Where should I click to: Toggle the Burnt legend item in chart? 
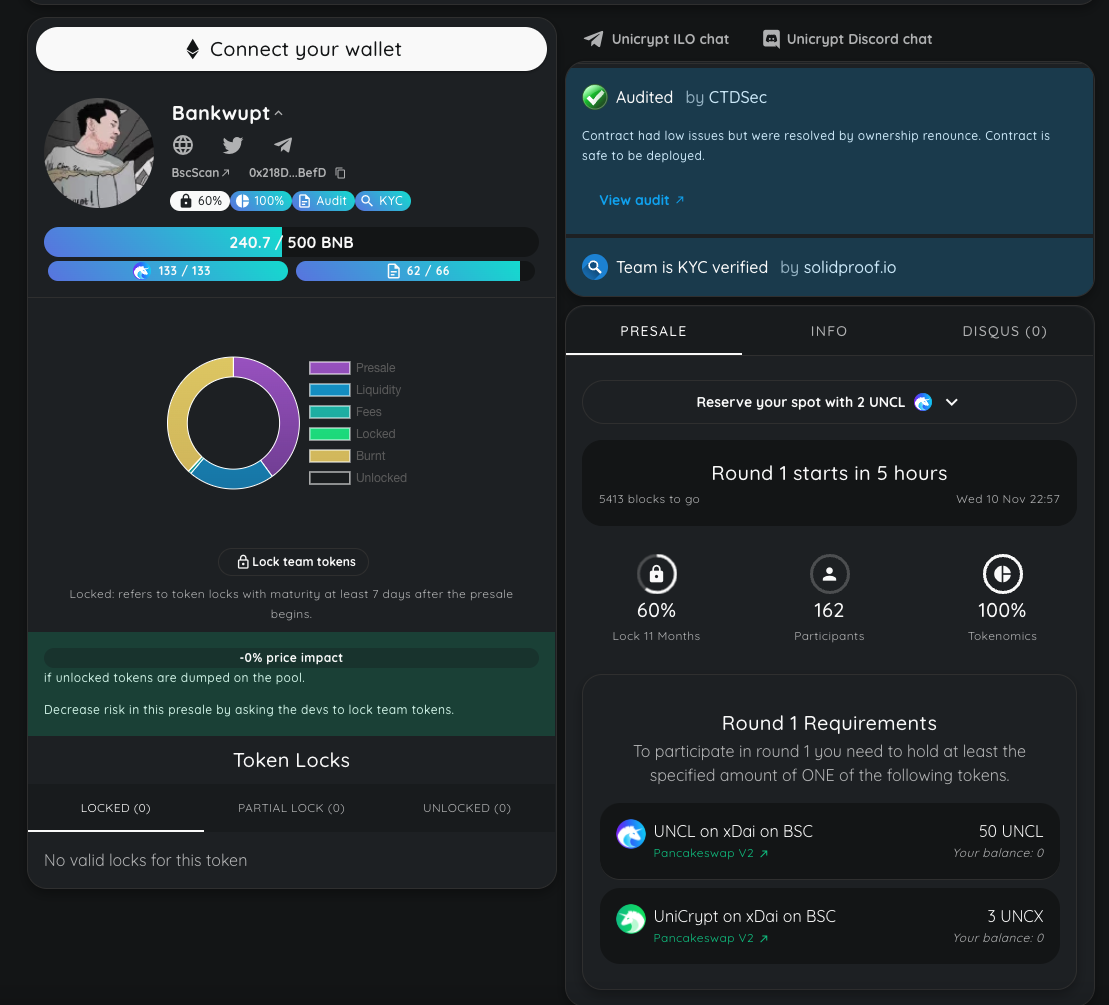pyautogui.click(x=370, y=456)
